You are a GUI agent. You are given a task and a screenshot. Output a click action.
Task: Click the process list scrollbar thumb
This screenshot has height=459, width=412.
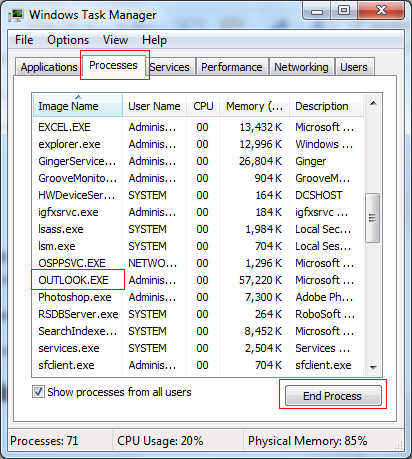click(372, 218)
